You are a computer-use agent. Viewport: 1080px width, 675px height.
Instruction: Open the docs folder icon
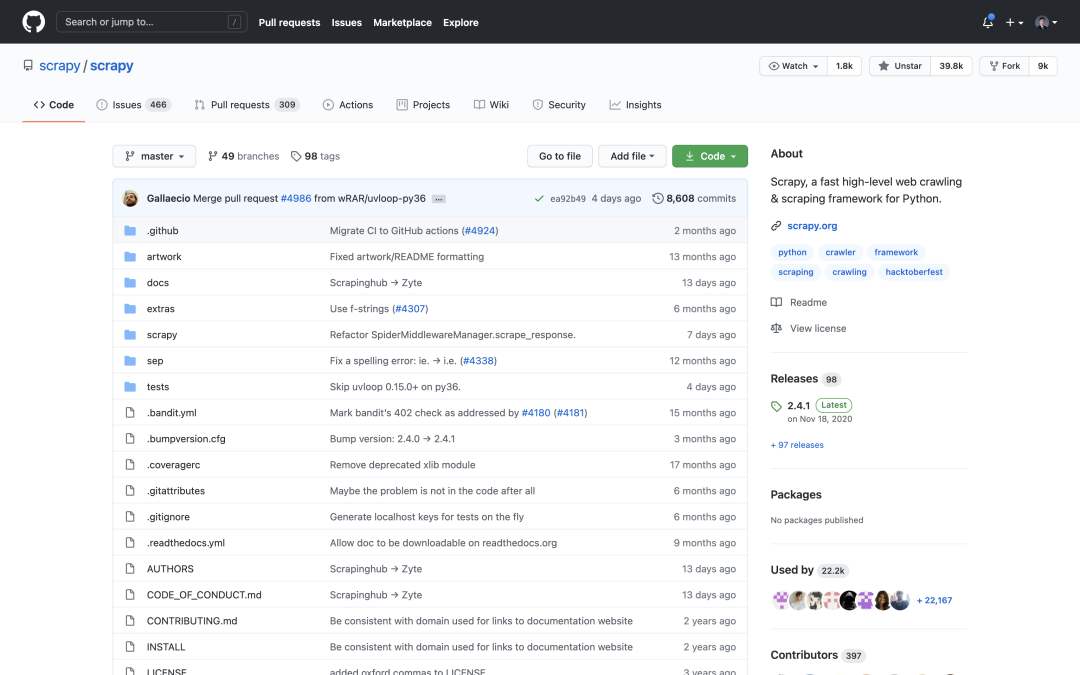pos(130,282)
